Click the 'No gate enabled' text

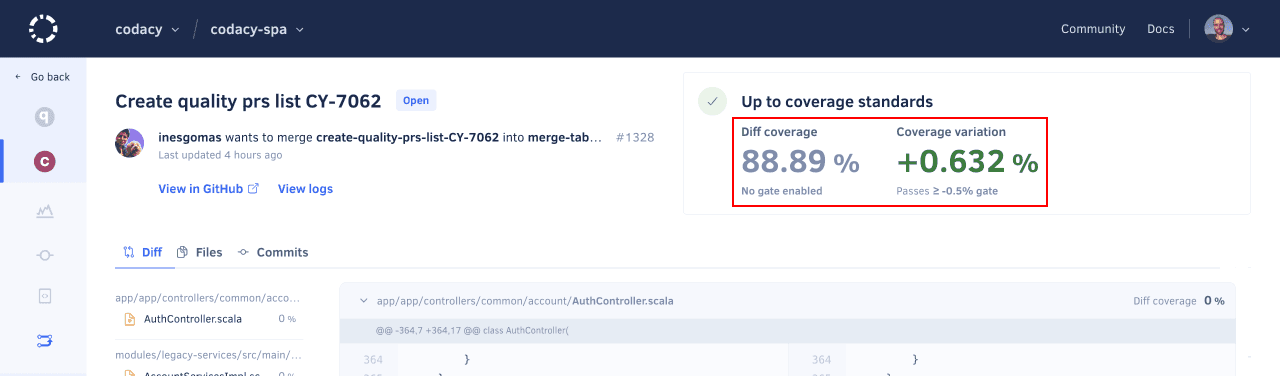(x=782, y=190)
